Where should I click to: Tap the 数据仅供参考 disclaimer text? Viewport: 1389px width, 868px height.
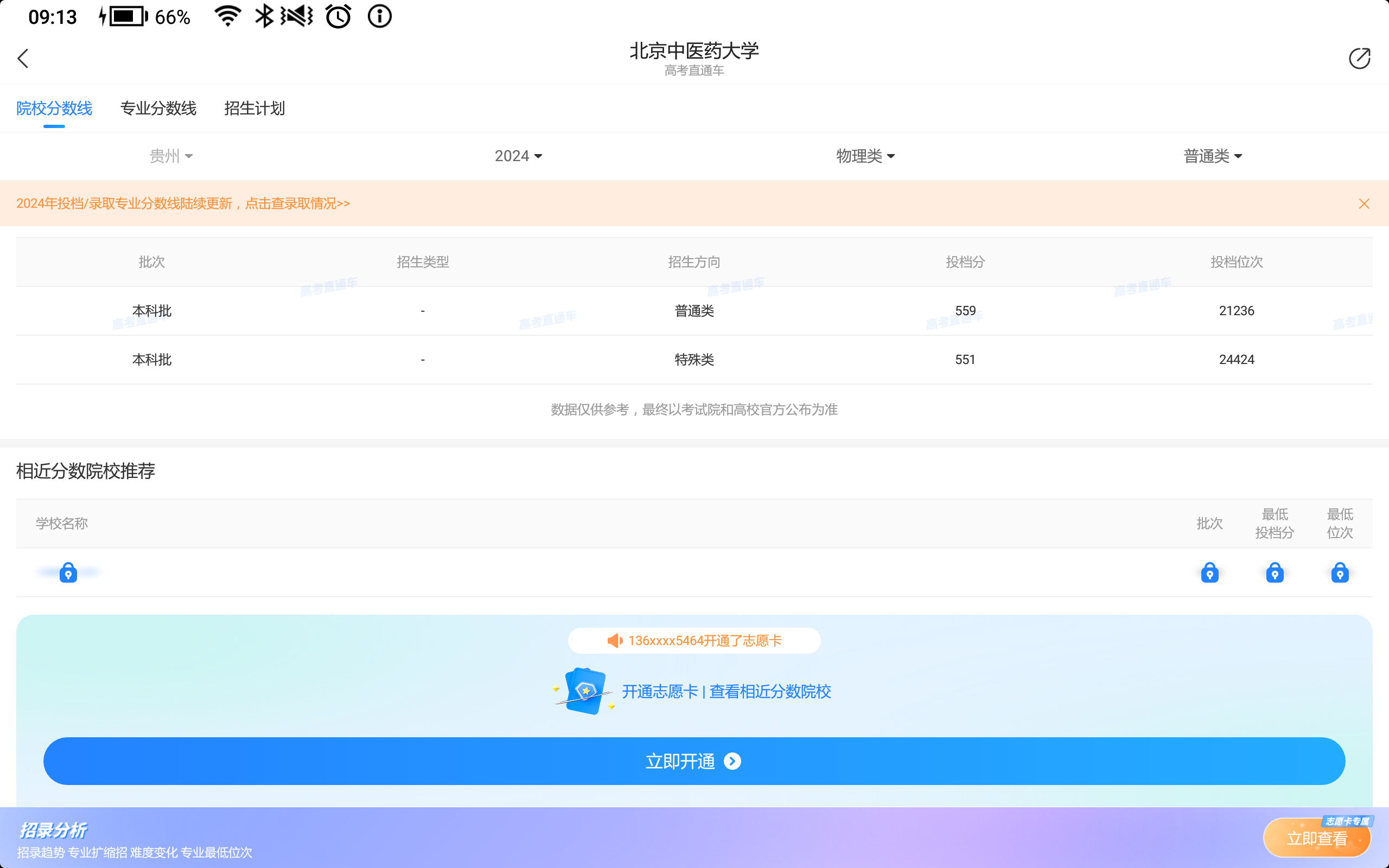point(694,410)
